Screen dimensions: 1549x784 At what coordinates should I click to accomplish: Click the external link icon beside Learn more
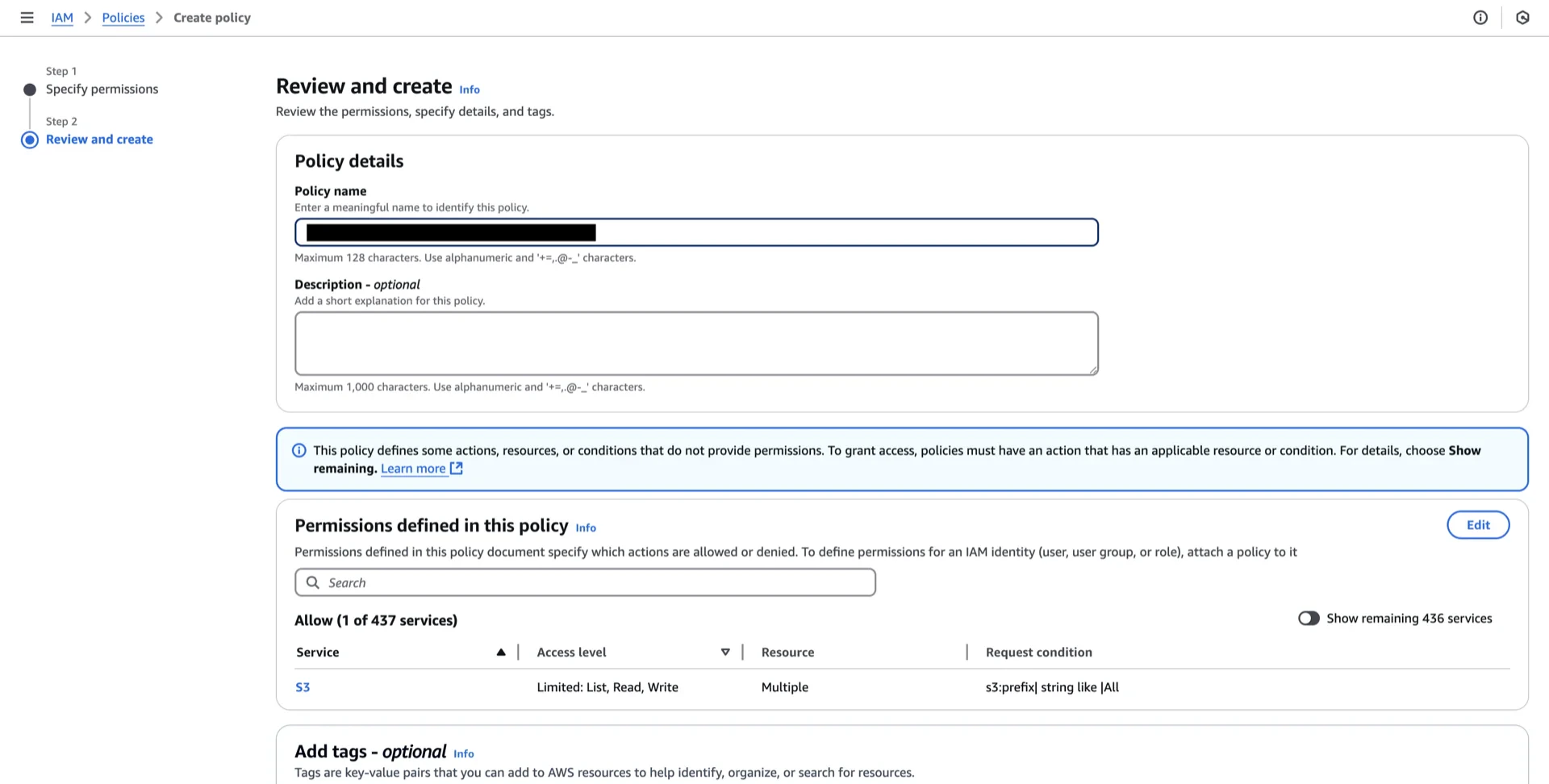coord(457,469)
